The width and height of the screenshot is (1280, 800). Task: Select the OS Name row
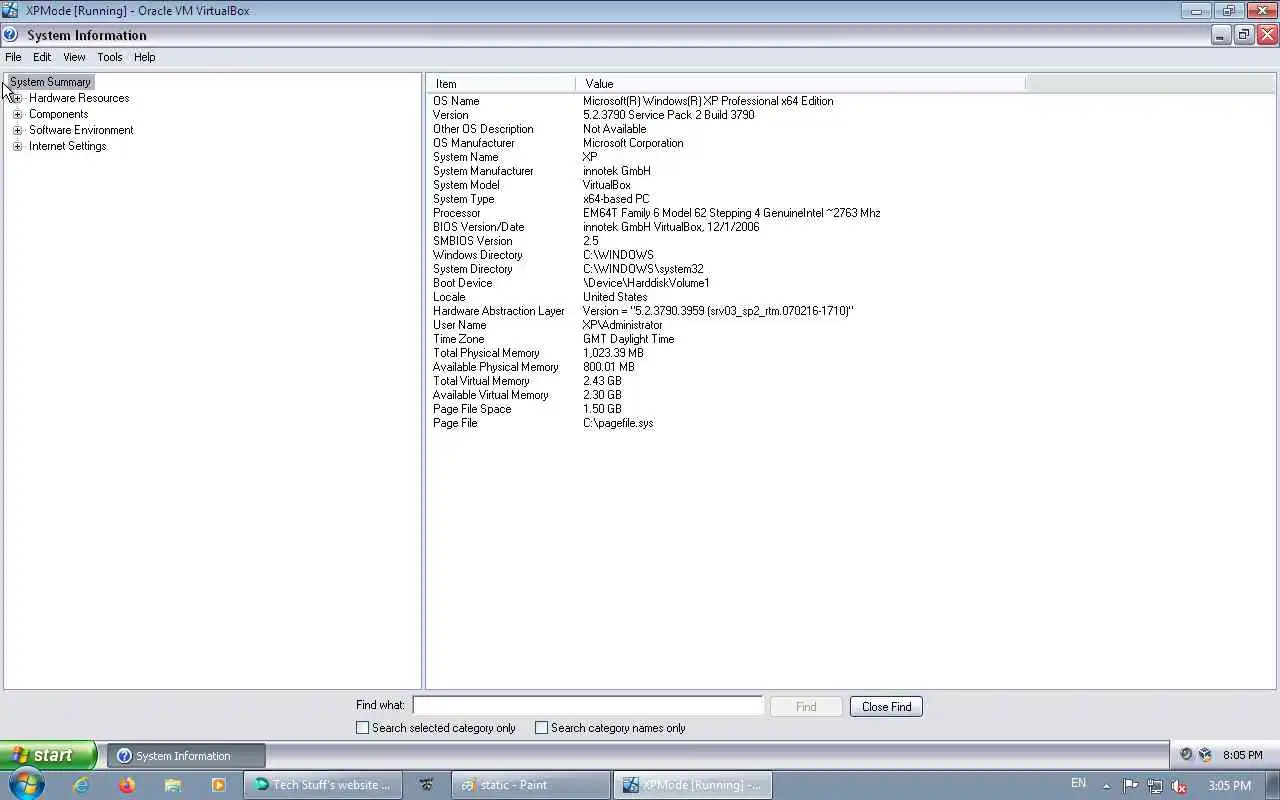coord(726,101)
